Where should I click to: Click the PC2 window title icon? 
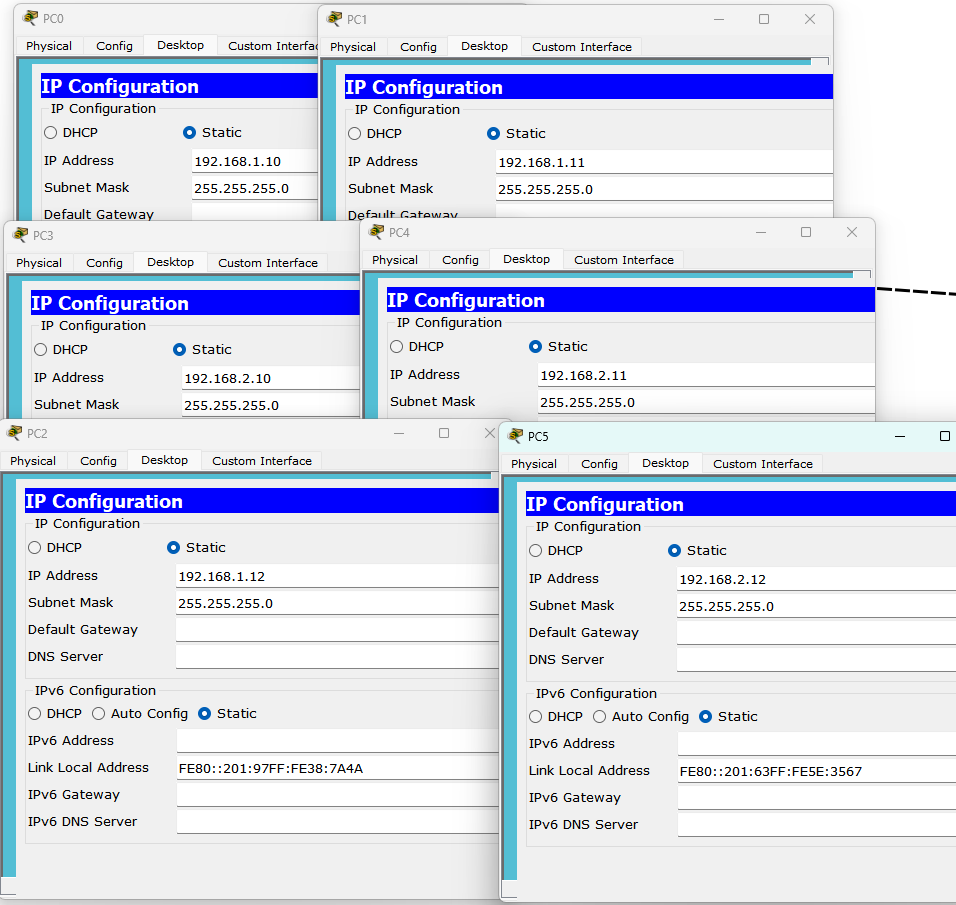tap(14, 433)
